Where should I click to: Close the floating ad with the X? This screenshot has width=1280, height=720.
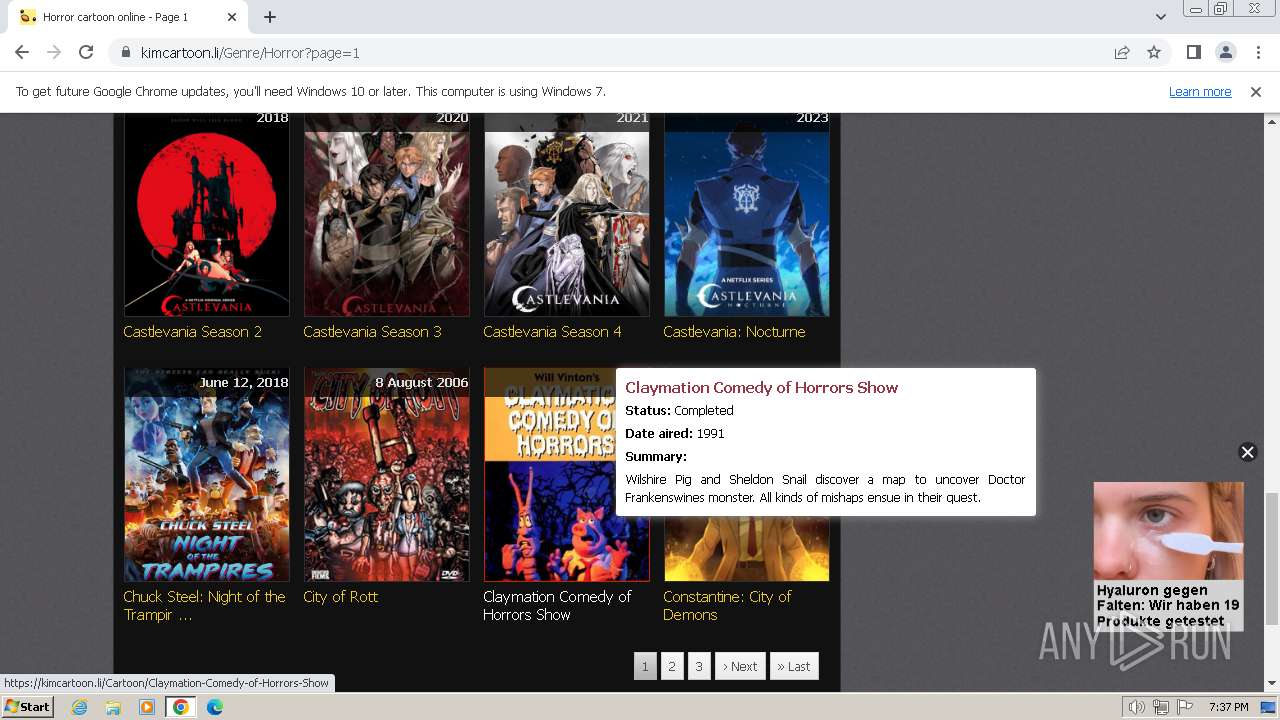click(1247, 452)
